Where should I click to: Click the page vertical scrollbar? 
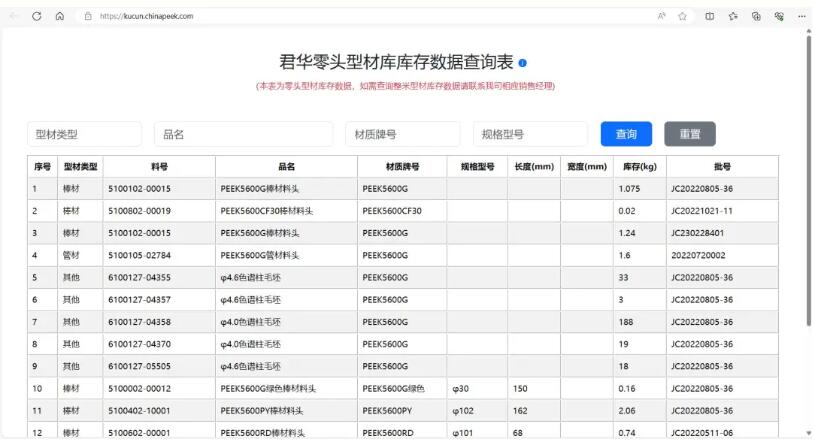808,180
